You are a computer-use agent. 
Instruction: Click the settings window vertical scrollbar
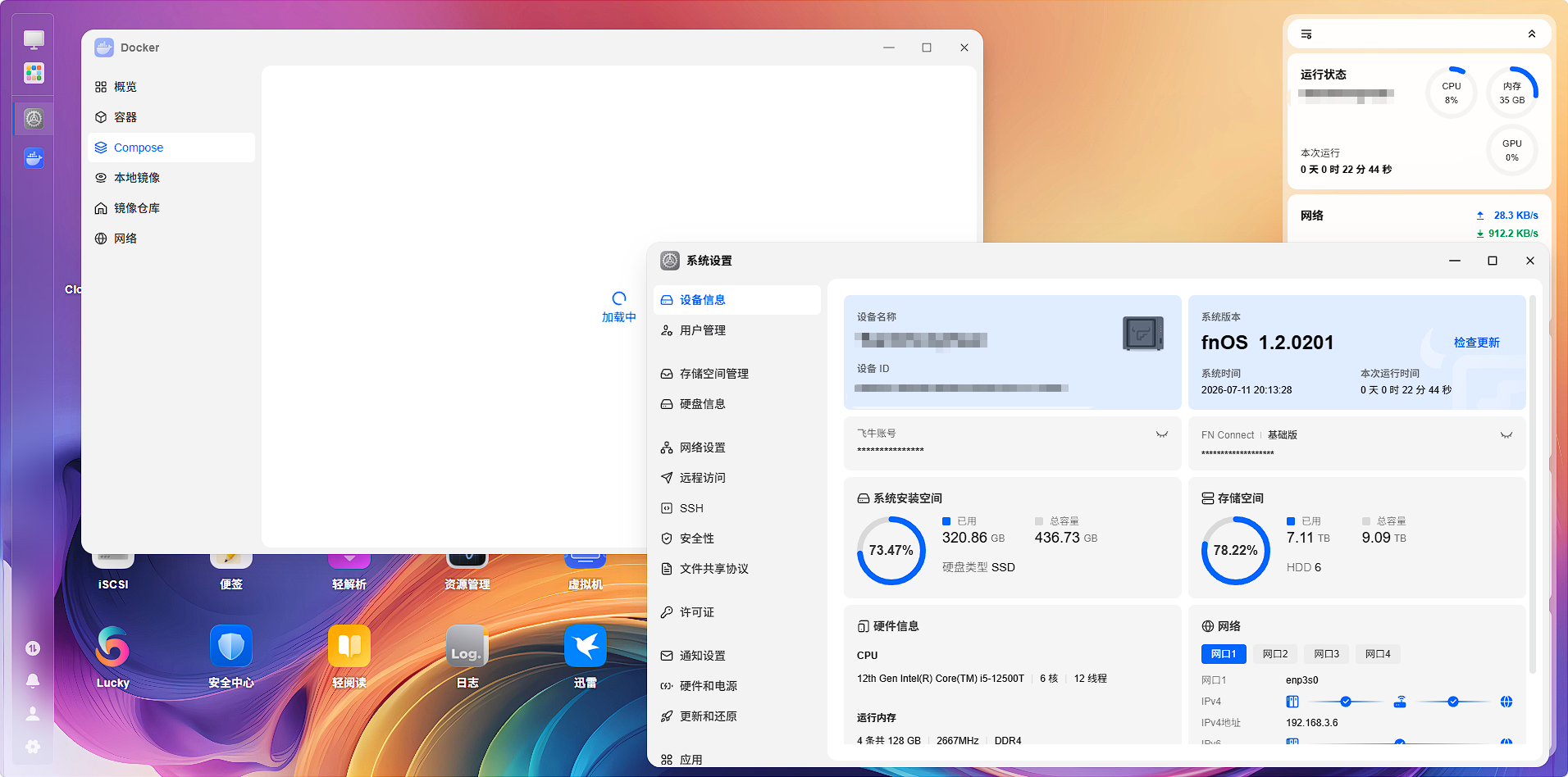point(1533,484)
